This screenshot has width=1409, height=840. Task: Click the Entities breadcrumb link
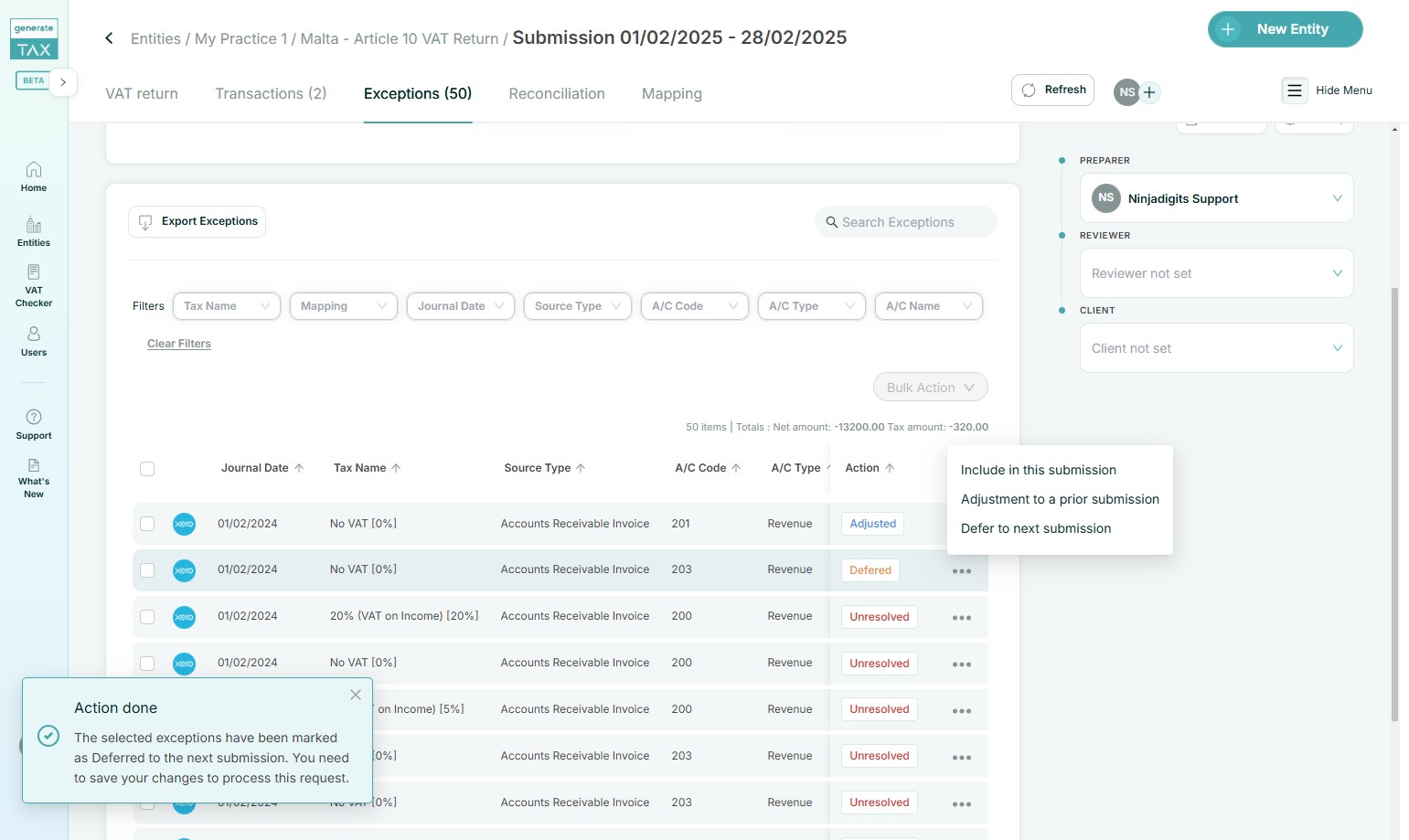point(155,38)
